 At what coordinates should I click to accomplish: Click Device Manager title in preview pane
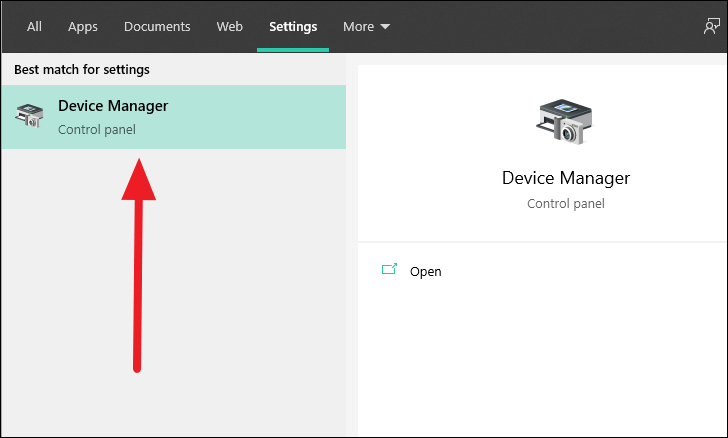point(566,178)
